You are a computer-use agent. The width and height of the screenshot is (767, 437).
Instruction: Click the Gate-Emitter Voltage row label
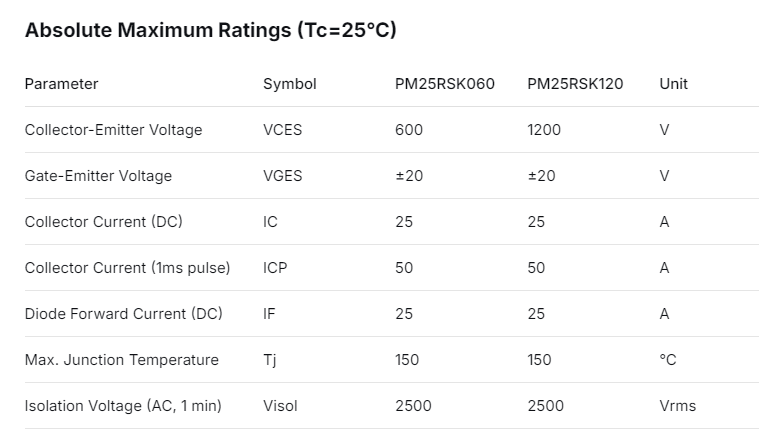coord(98,176)
